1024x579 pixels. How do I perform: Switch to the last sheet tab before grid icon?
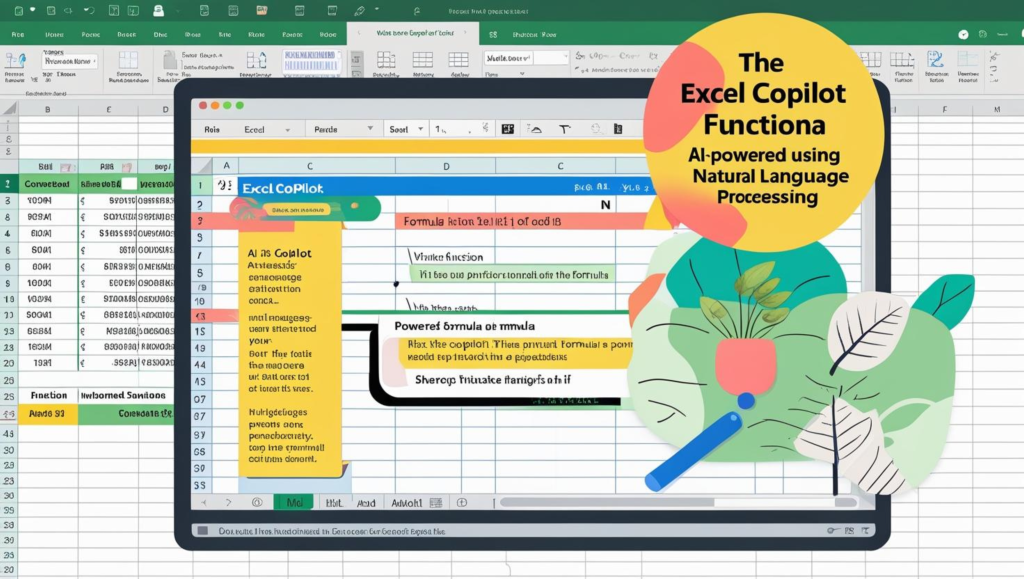[406, 502]
